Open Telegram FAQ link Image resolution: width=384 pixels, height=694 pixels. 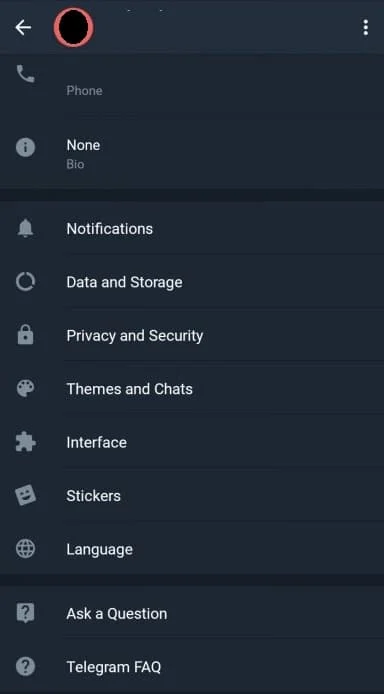pyautogui.click(x=192, y=667)
